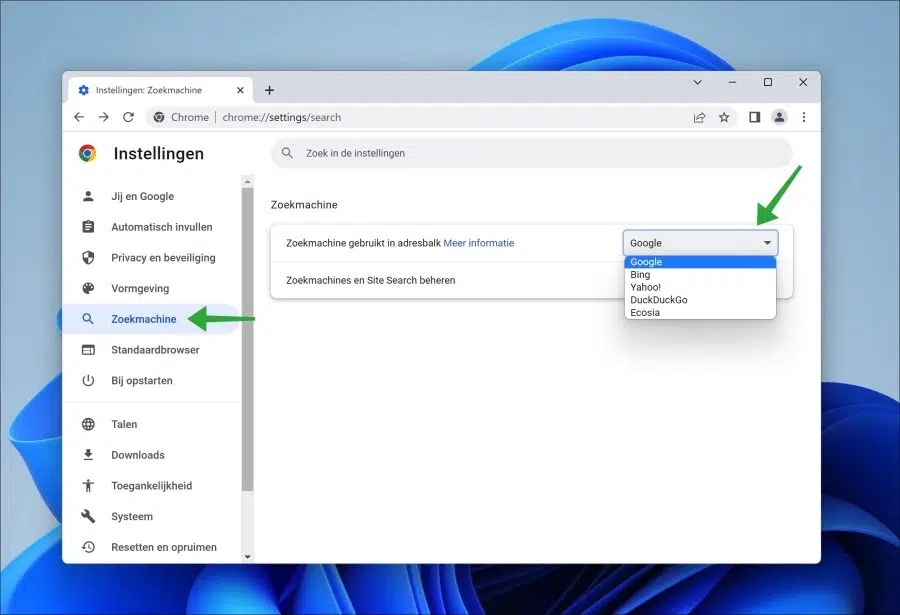The image size is (900, 615).
Task: Open the side panel icon
Action: (x=754, y=117)
